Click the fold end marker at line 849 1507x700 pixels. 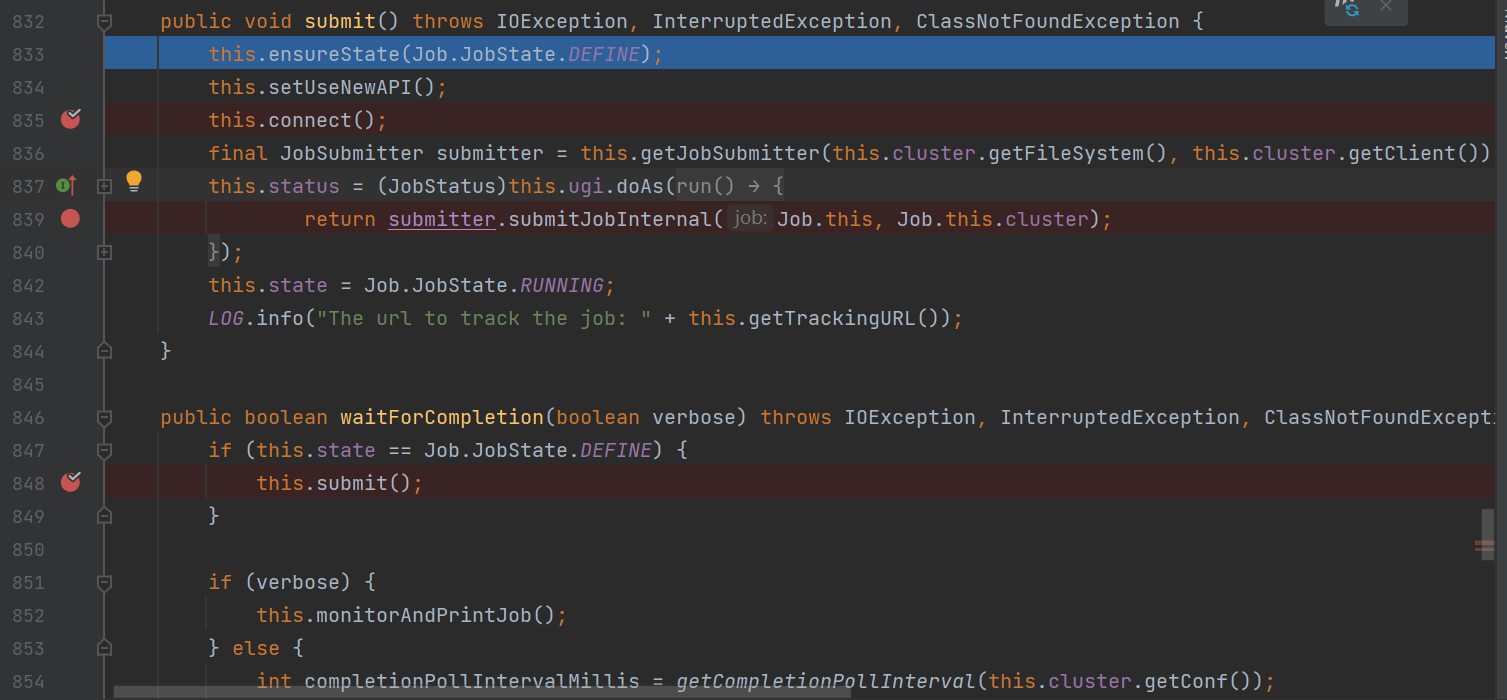pyautogui.click(x=104, y=516)
